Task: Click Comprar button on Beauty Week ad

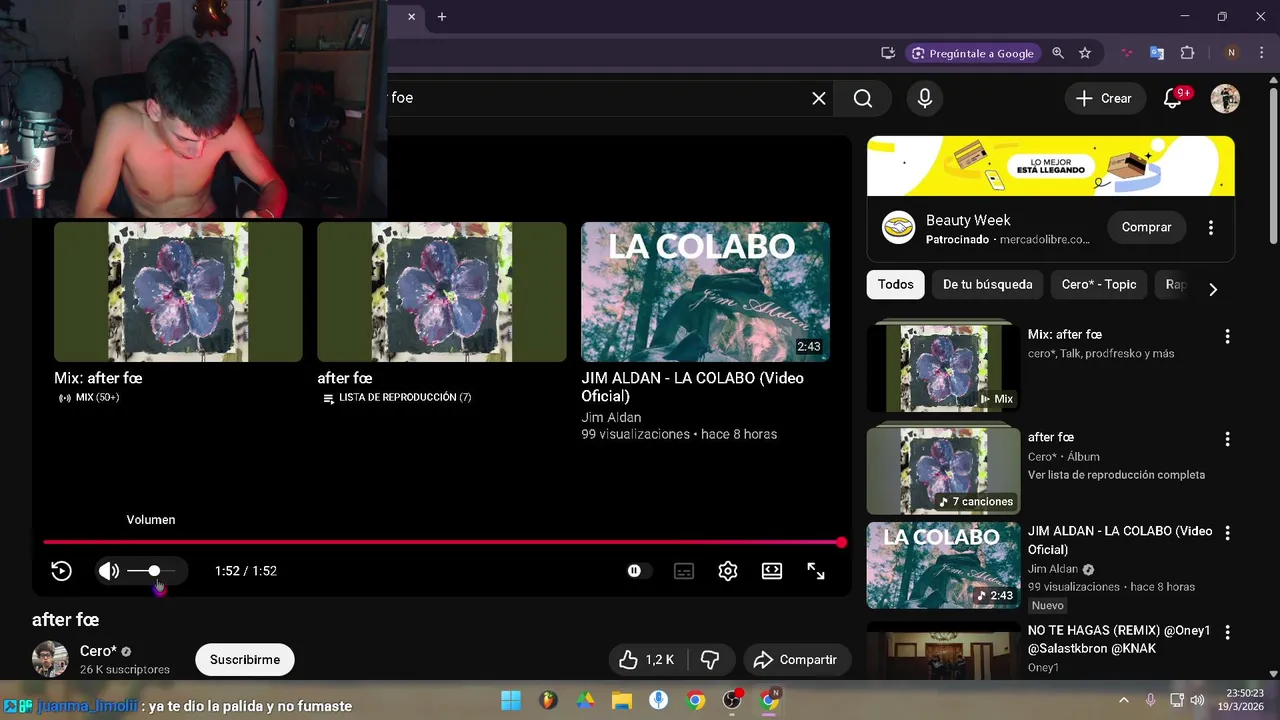Action: point(1146,227)
